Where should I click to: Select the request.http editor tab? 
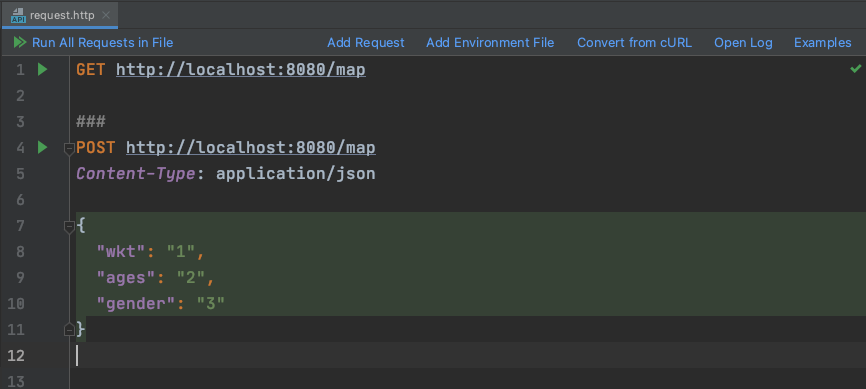click(x=59, y=15)
